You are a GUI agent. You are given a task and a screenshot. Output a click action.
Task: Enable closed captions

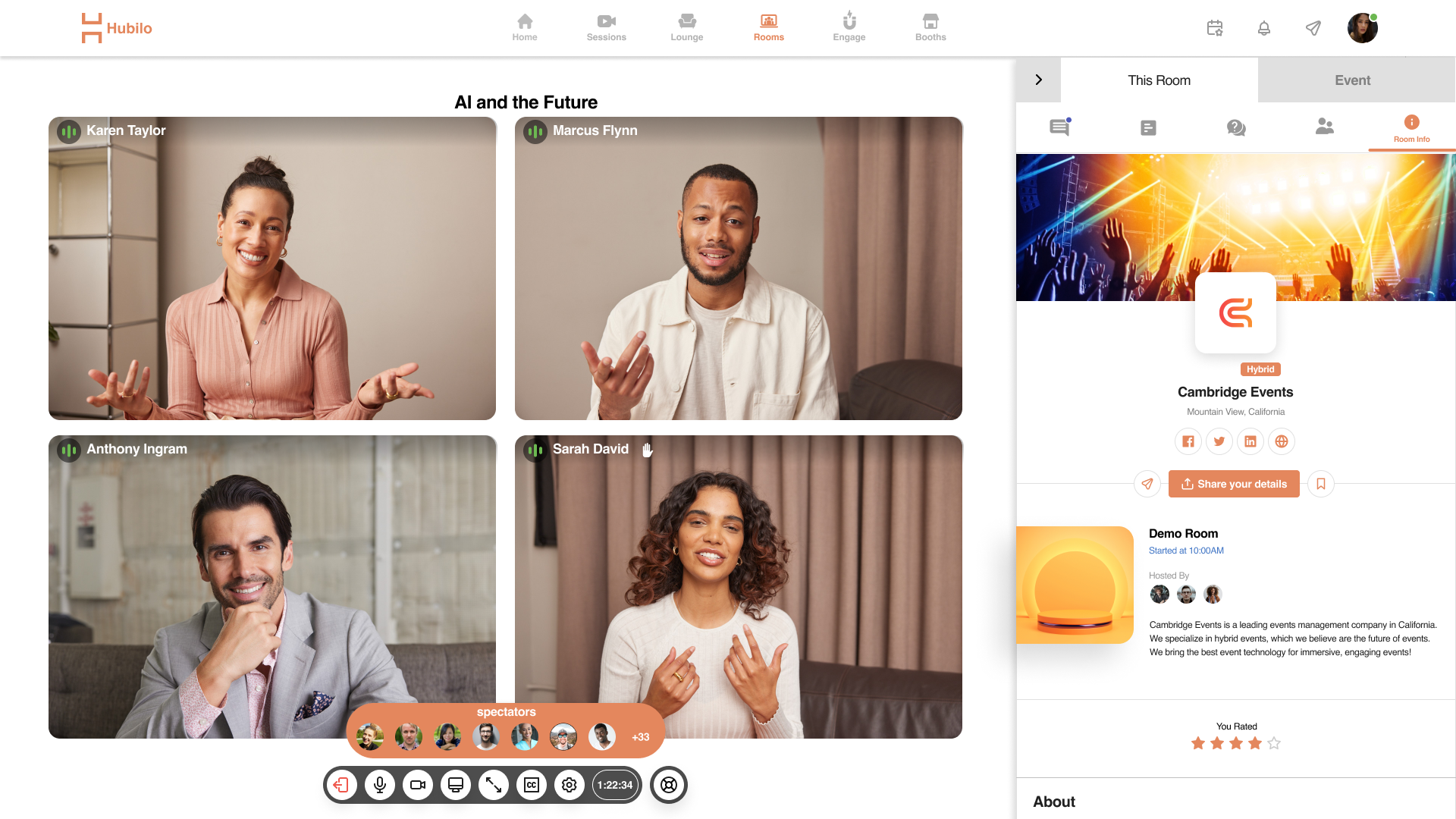532,785
